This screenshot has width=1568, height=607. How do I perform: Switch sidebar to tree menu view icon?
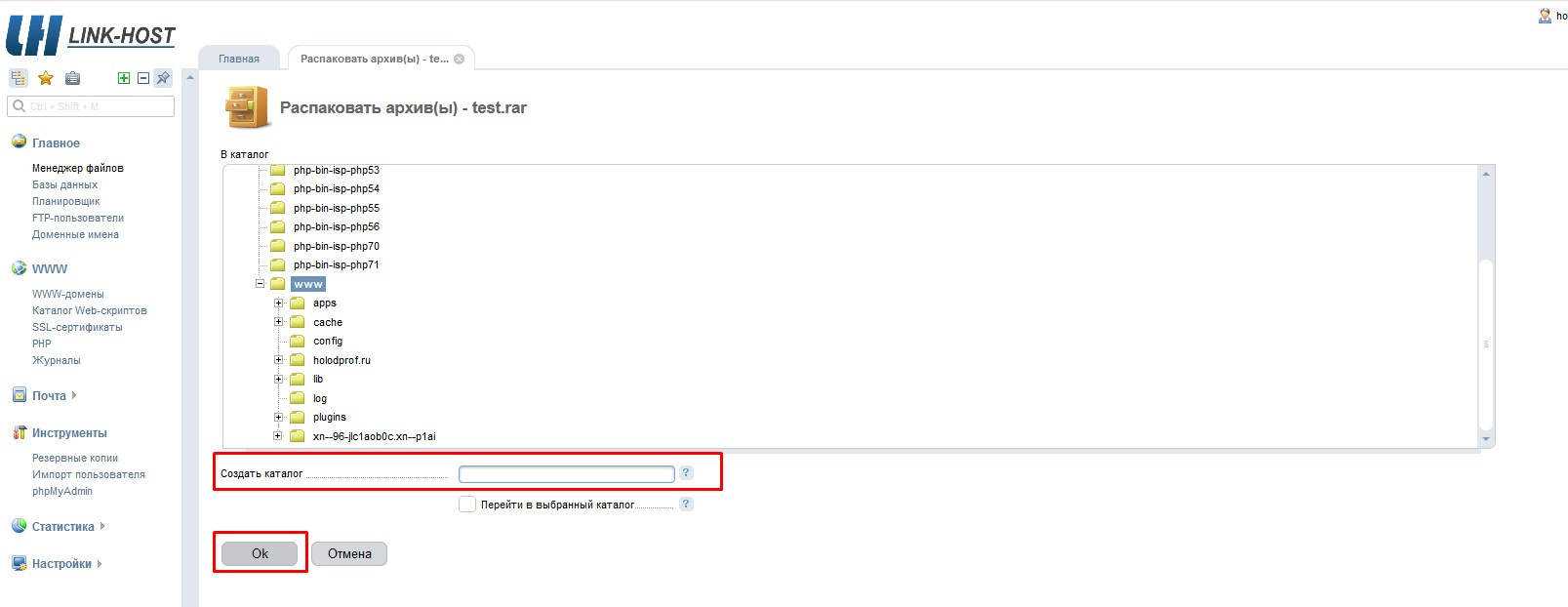[x=19, y=78]
